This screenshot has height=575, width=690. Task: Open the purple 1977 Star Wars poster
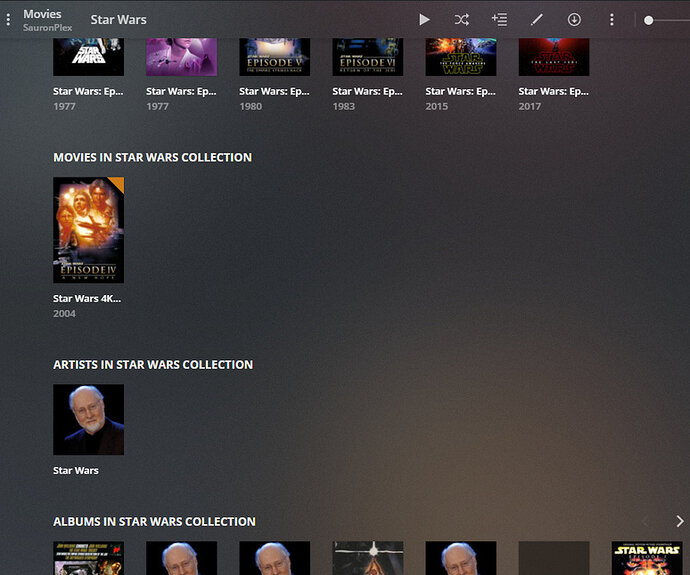[181, 57]
